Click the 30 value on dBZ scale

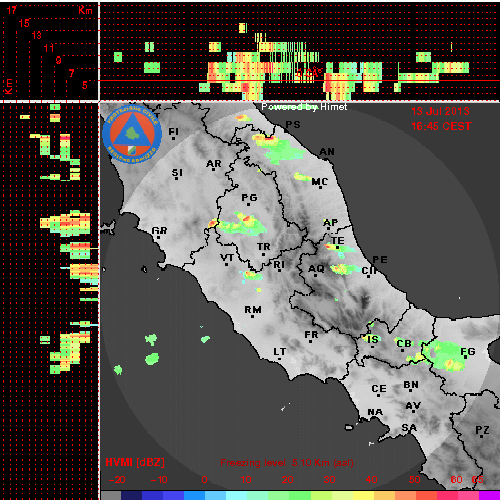[x=329, y=480]
